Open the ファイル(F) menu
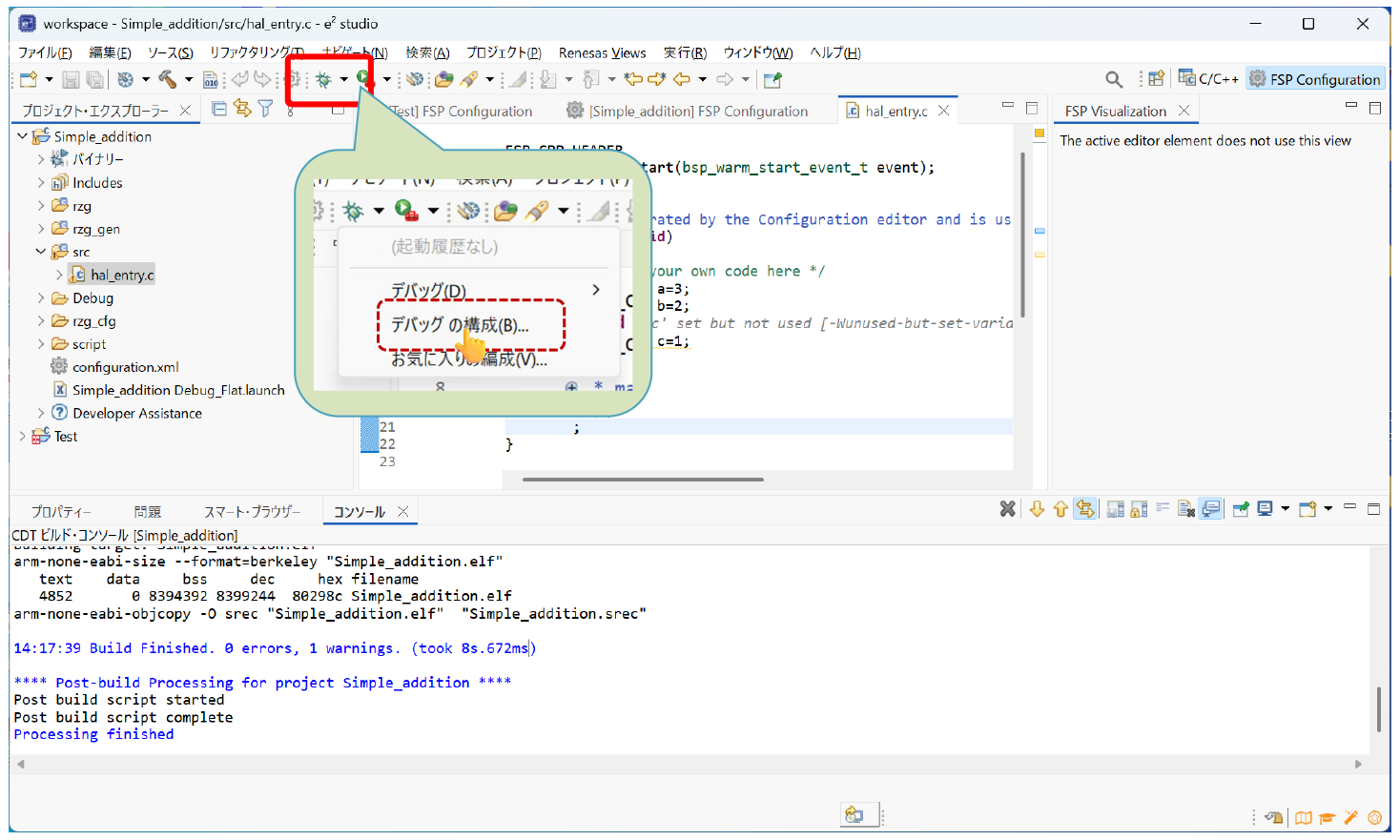This screenshot has width=1400, height=840. coord(45,52)
